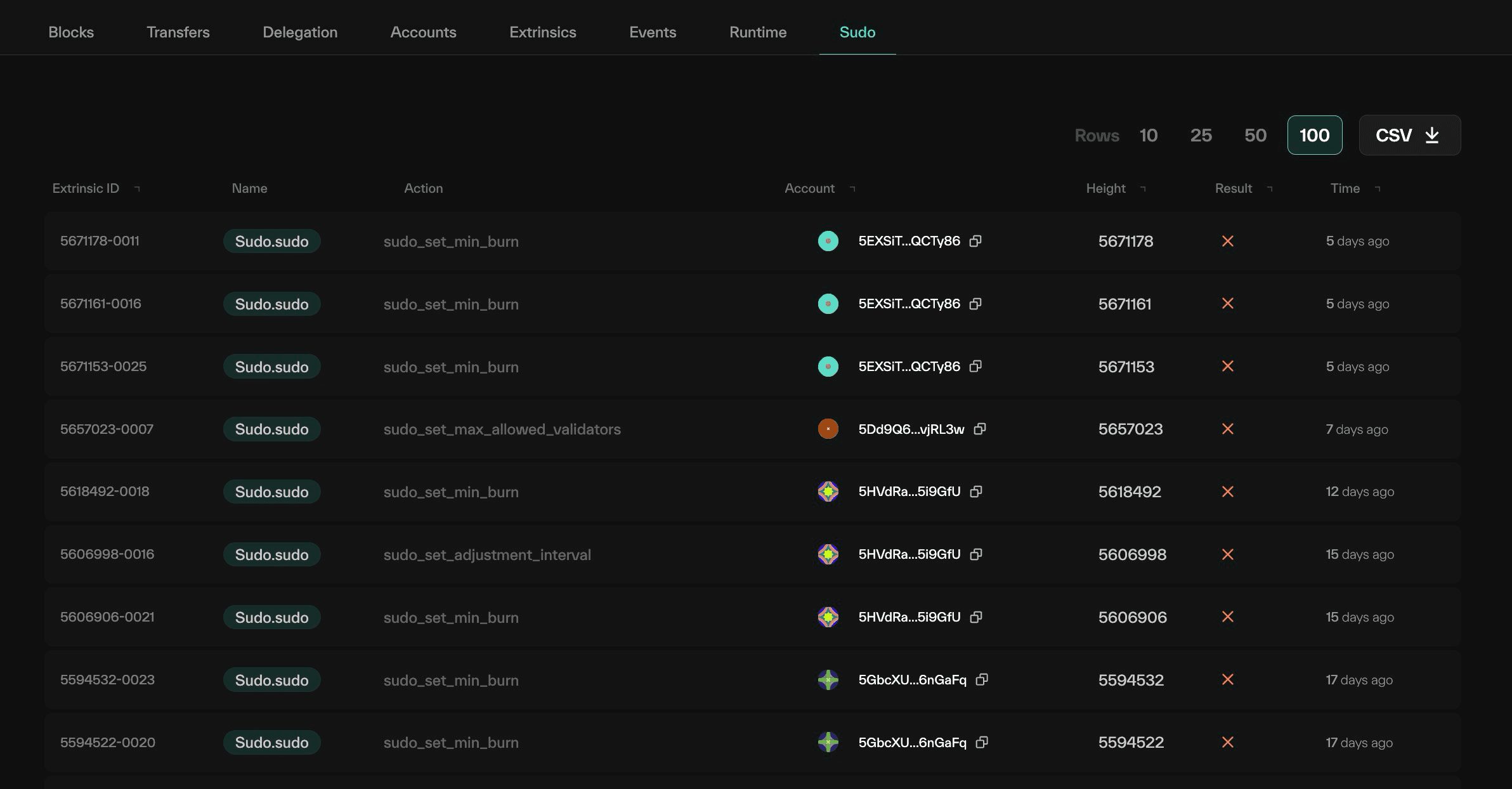Click account avatar in row 5606998-0016
Viewport: 1512px width, 789px height.
click(828, 554)
